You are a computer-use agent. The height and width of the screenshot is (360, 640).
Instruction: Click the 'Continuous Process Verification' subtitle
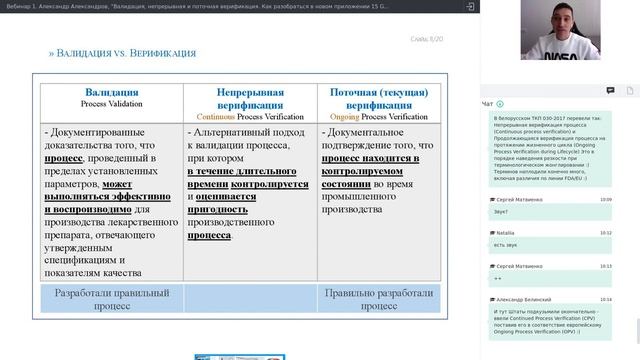coord(250,117)
